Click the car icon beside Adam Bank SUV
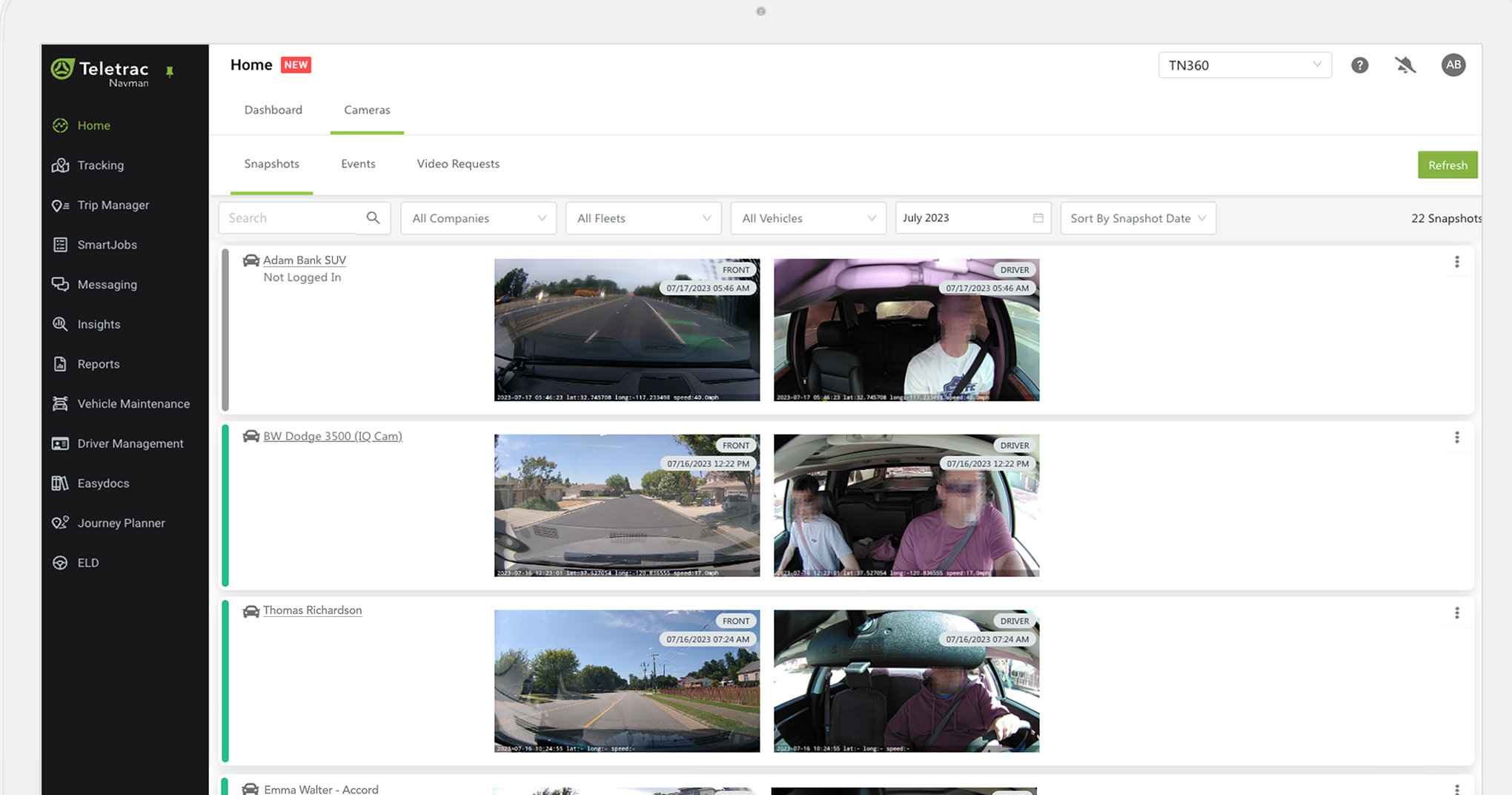 251,260
